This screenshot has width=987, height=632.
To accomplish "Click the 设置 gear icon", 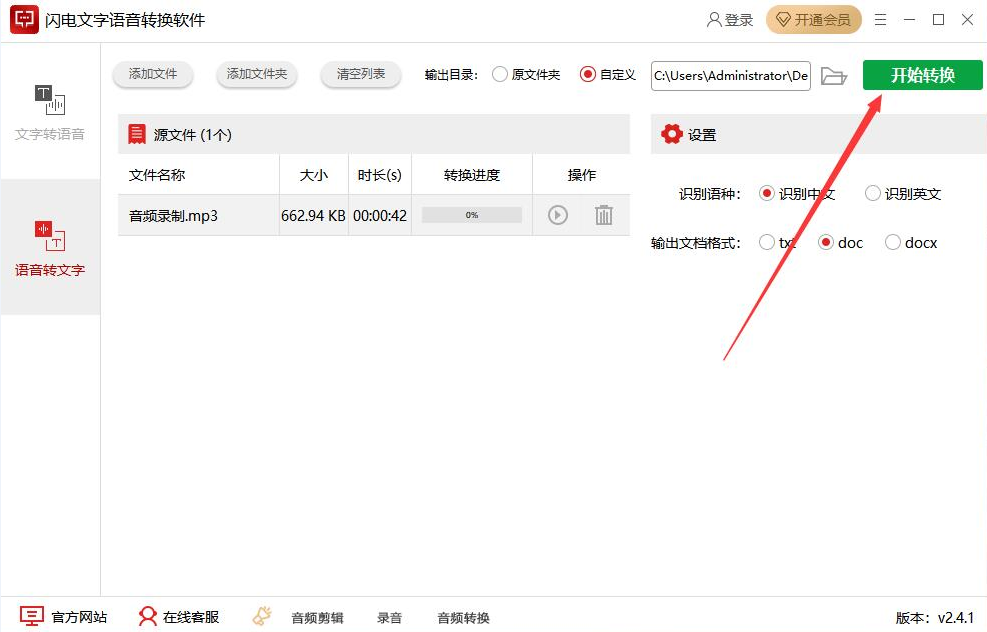I will 672,133.
